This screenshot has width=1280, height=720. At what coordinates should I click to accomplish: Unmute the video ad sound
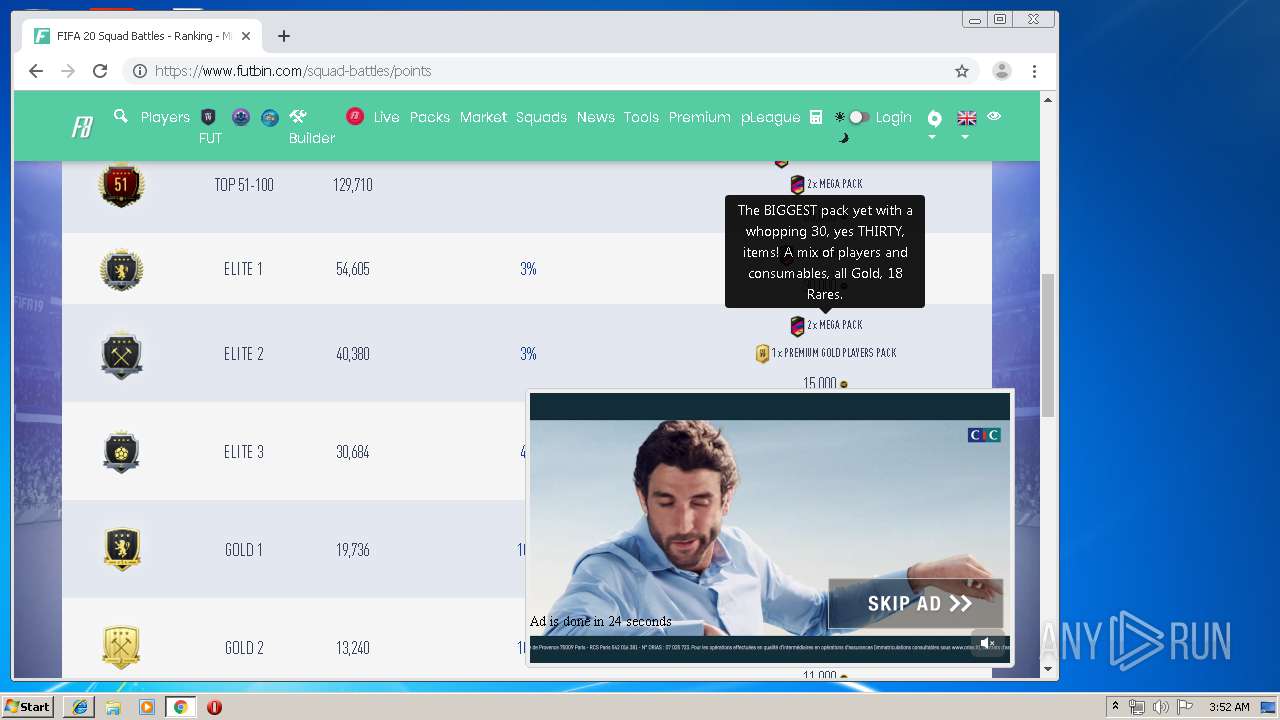pyautogui.click(x=988, y=643)
